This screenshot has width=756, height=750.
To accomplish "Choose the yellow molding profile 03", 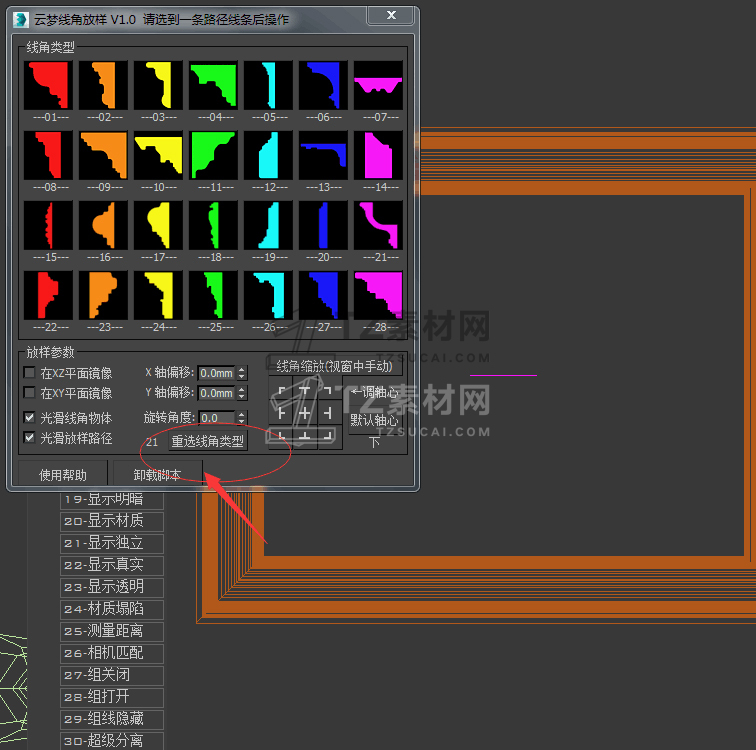I will (x=158, y=85).
